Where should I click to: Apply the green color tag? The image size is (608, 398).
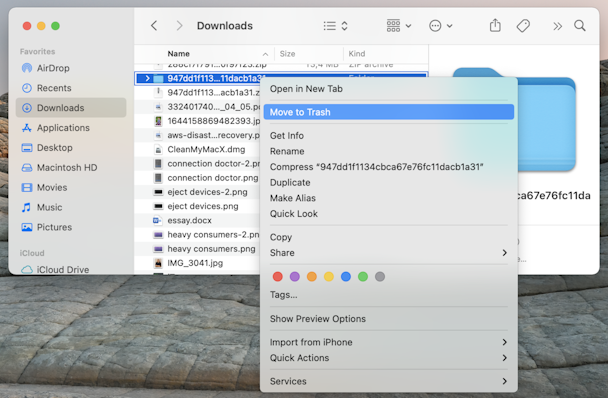click(363, 277)
